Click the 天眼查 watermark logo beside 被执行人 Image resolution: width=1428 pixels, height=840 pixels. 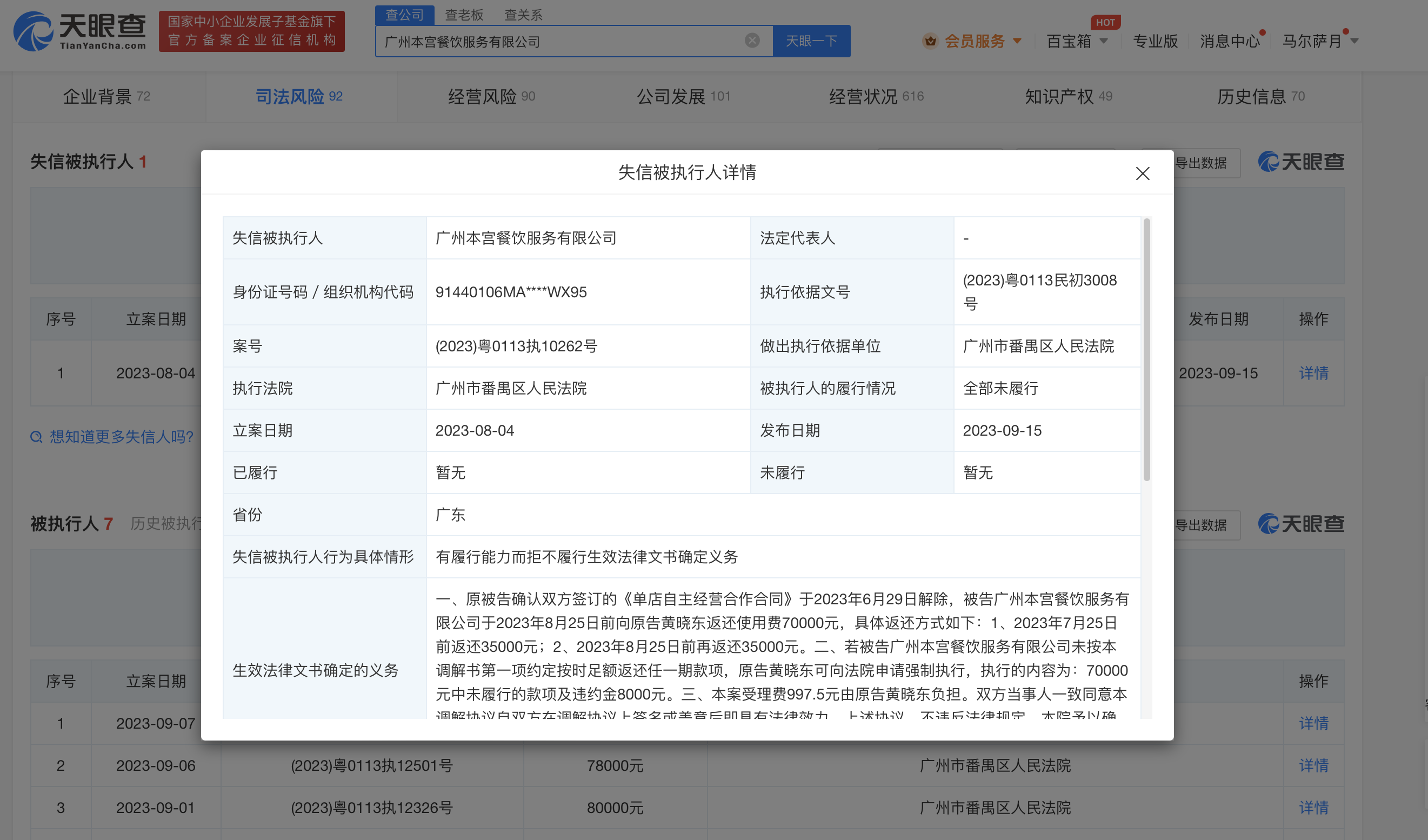click(1300, 524)
